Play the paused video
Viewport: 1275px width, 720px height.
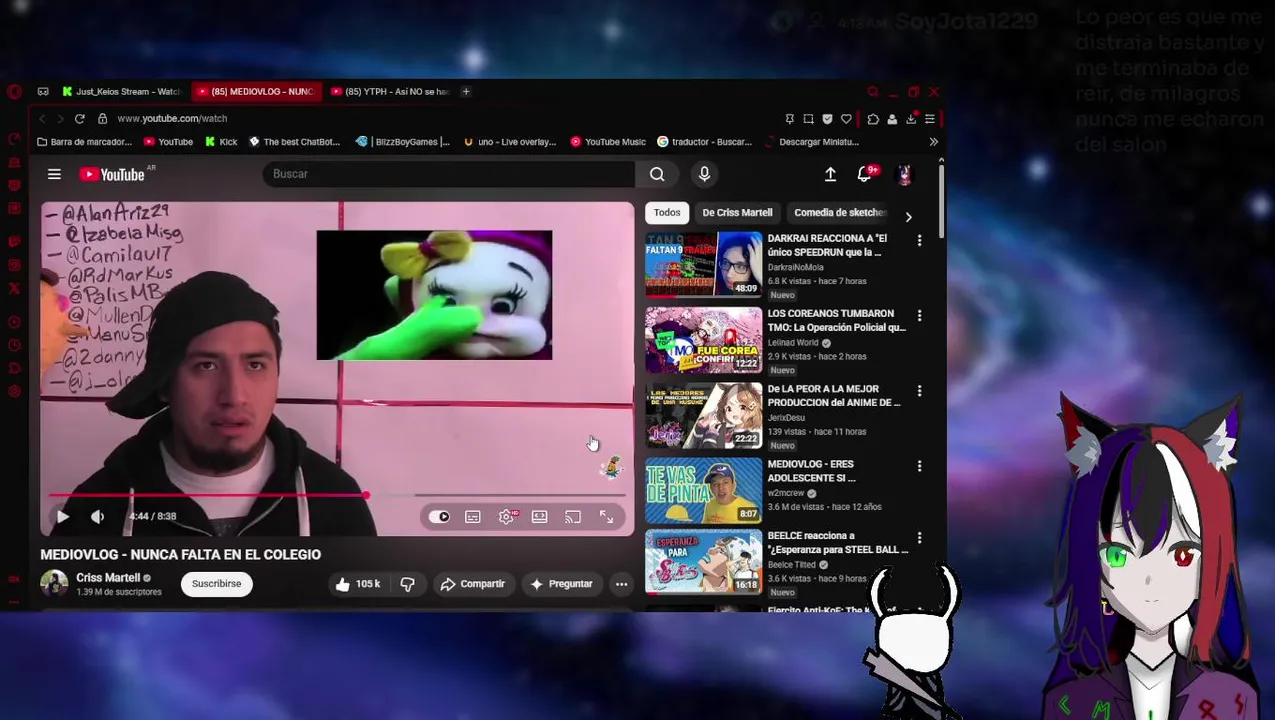[62, 516]
